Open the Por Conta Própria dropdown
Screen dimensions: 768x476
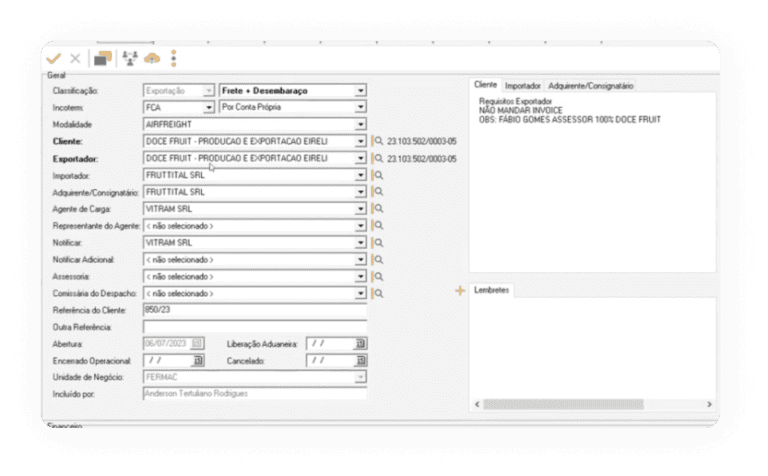click(360, 107)
